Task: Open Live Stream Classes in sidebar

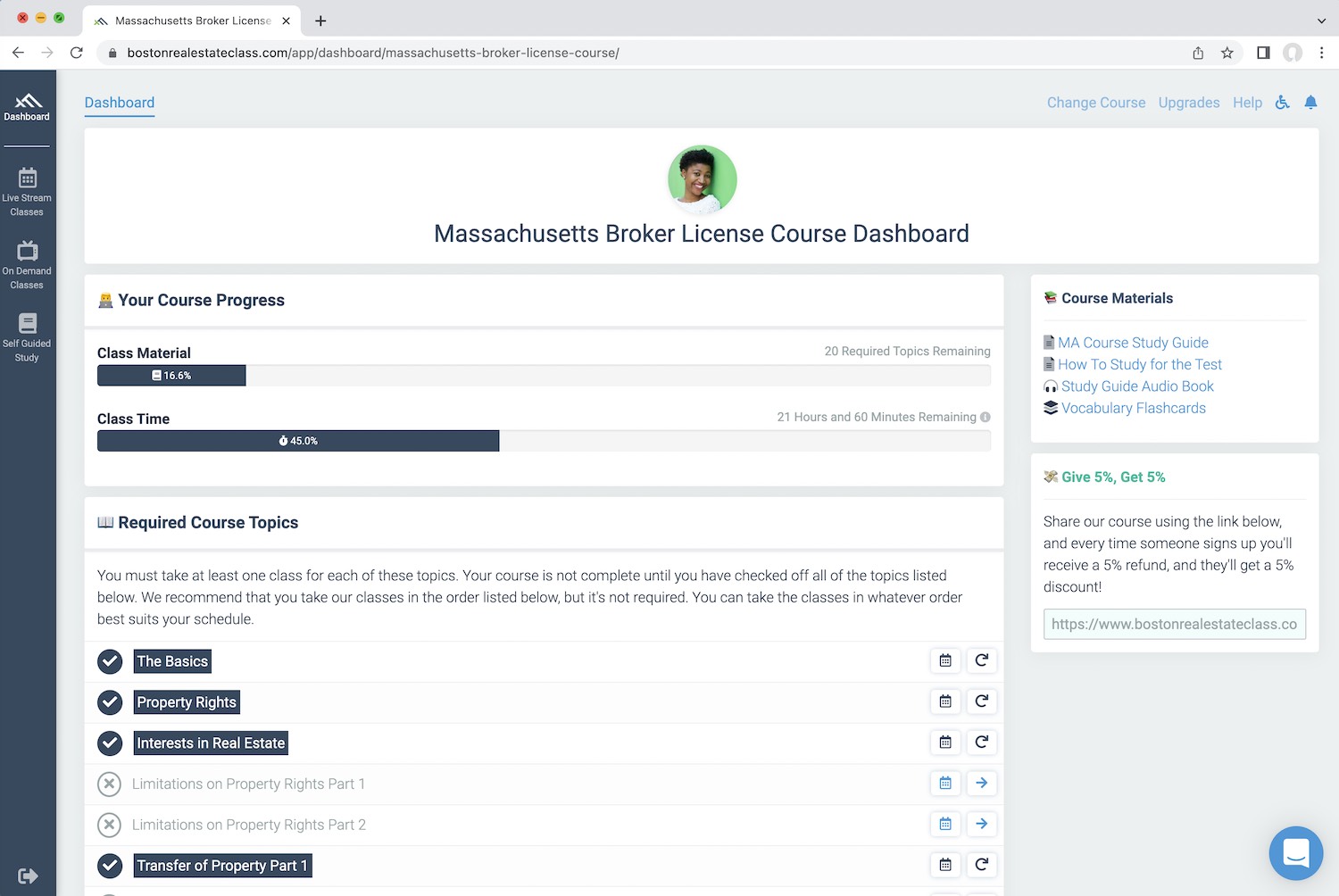Action: (x=27, y=192)
